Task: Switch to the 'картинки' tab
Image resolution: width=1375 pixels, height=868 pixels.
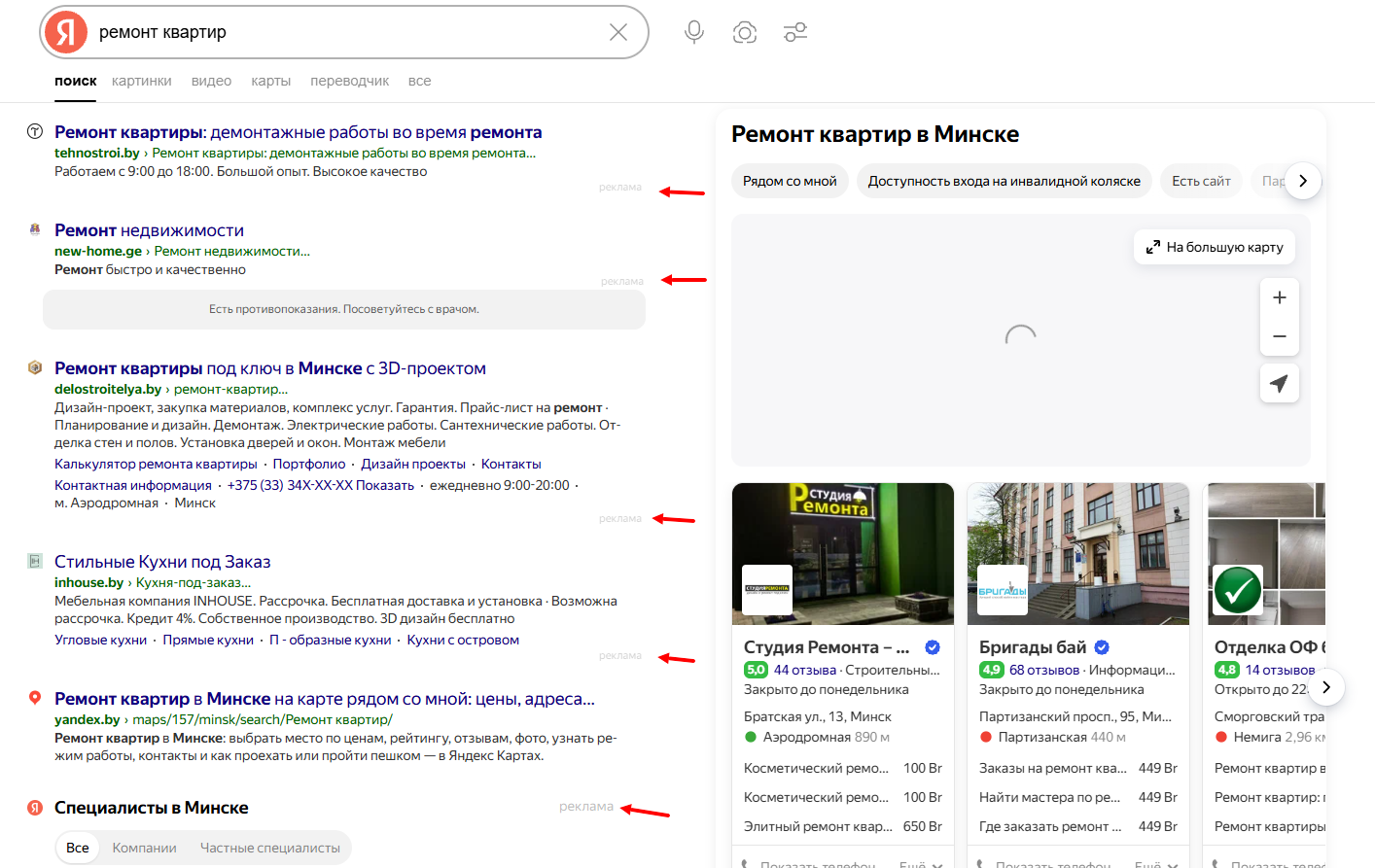Action: [x=142, y=81]
